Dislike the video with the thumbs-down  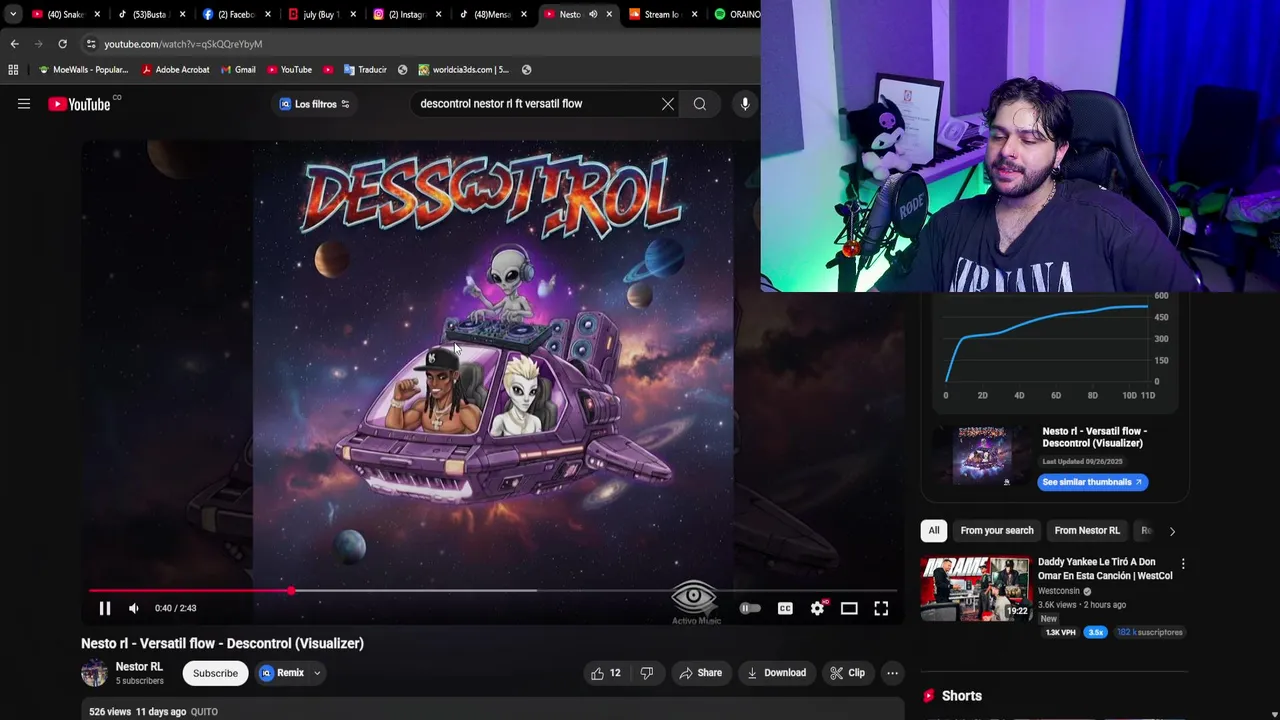(647, 673)
